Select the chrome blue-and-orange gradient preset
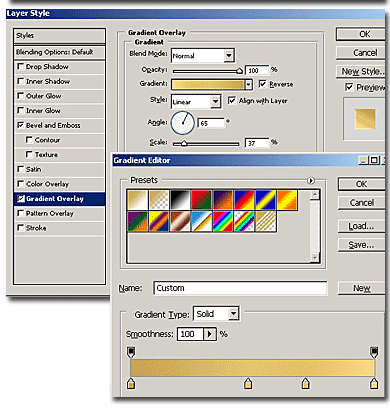390x409 pixels. (201, 221)
